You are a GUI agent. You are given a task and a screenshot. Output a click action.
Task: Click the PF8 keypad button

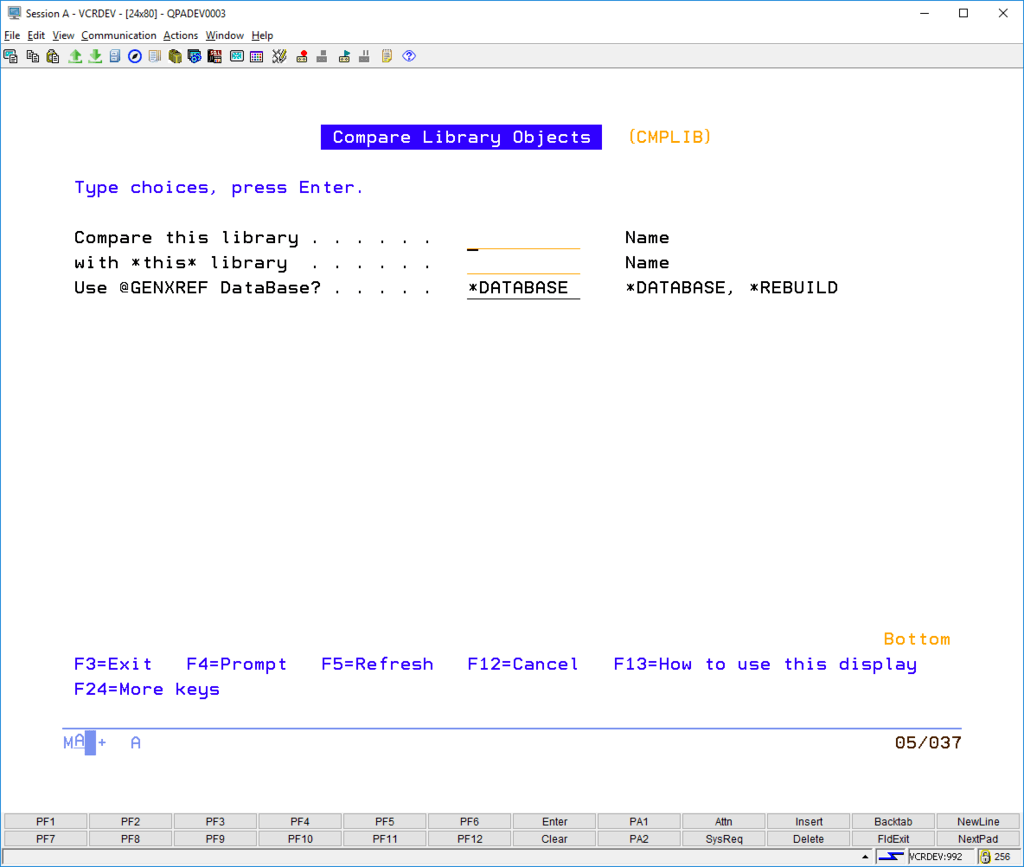(131, 838)
